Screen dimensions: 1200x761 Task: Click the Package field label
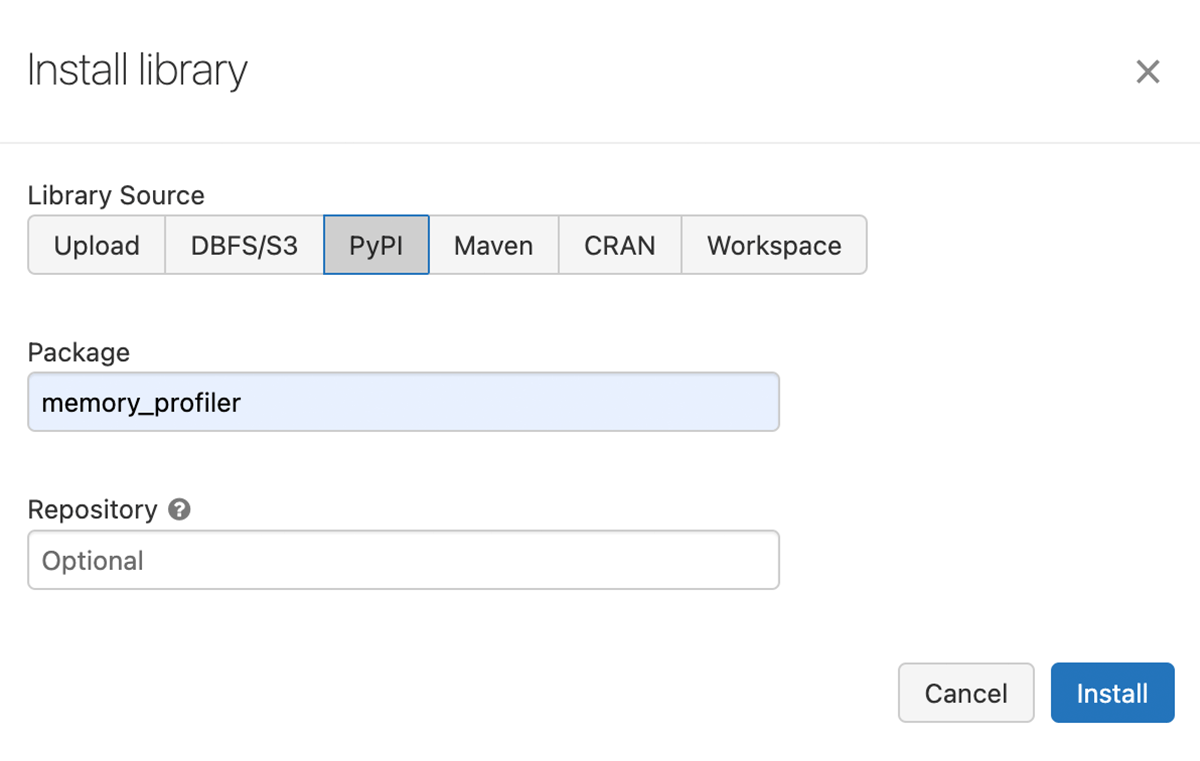point(79,353)
